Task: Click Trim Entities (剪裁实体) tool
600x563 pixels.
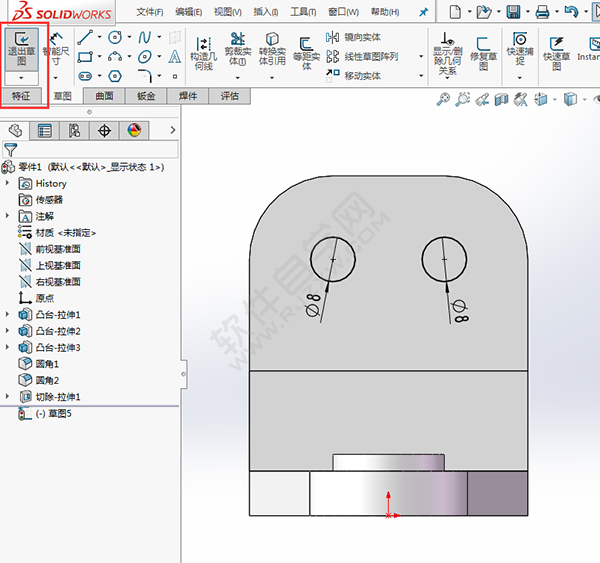Action: tap(238, 50)
